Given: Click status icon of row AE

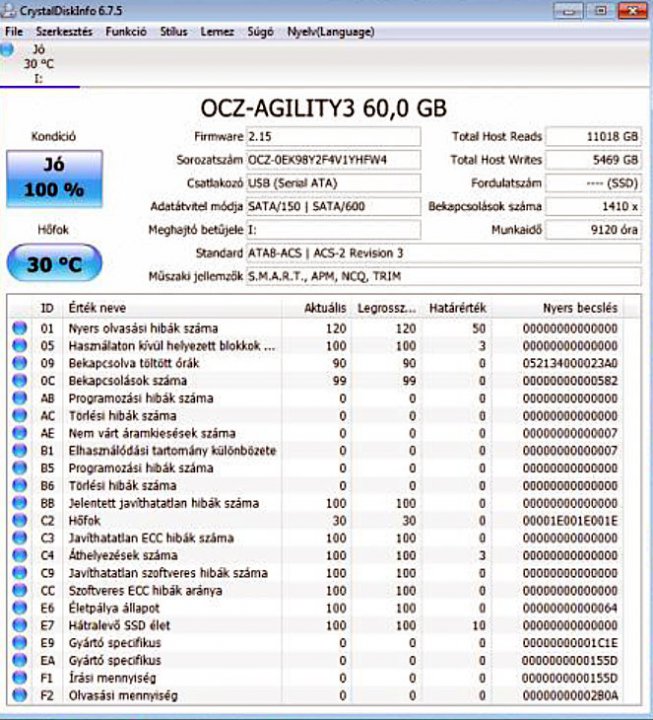Looking at the screenshot, I should coord(19,433).
